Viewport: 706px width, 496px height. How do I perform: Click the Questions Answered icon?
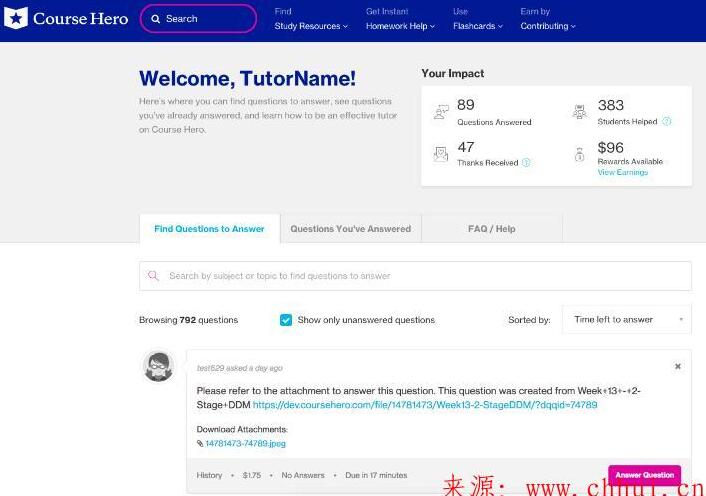point(441,113)
